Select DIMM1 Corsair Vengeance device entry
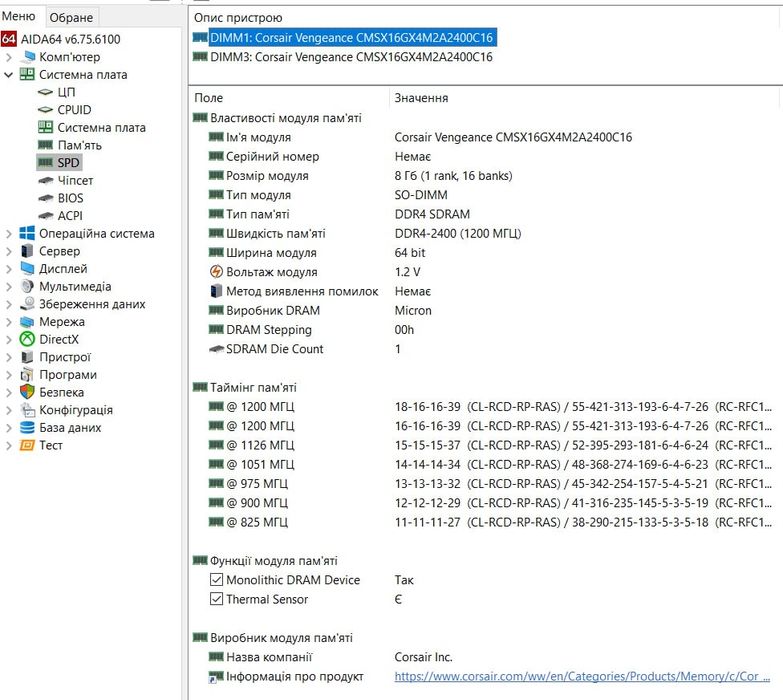 tap(351, 37)
